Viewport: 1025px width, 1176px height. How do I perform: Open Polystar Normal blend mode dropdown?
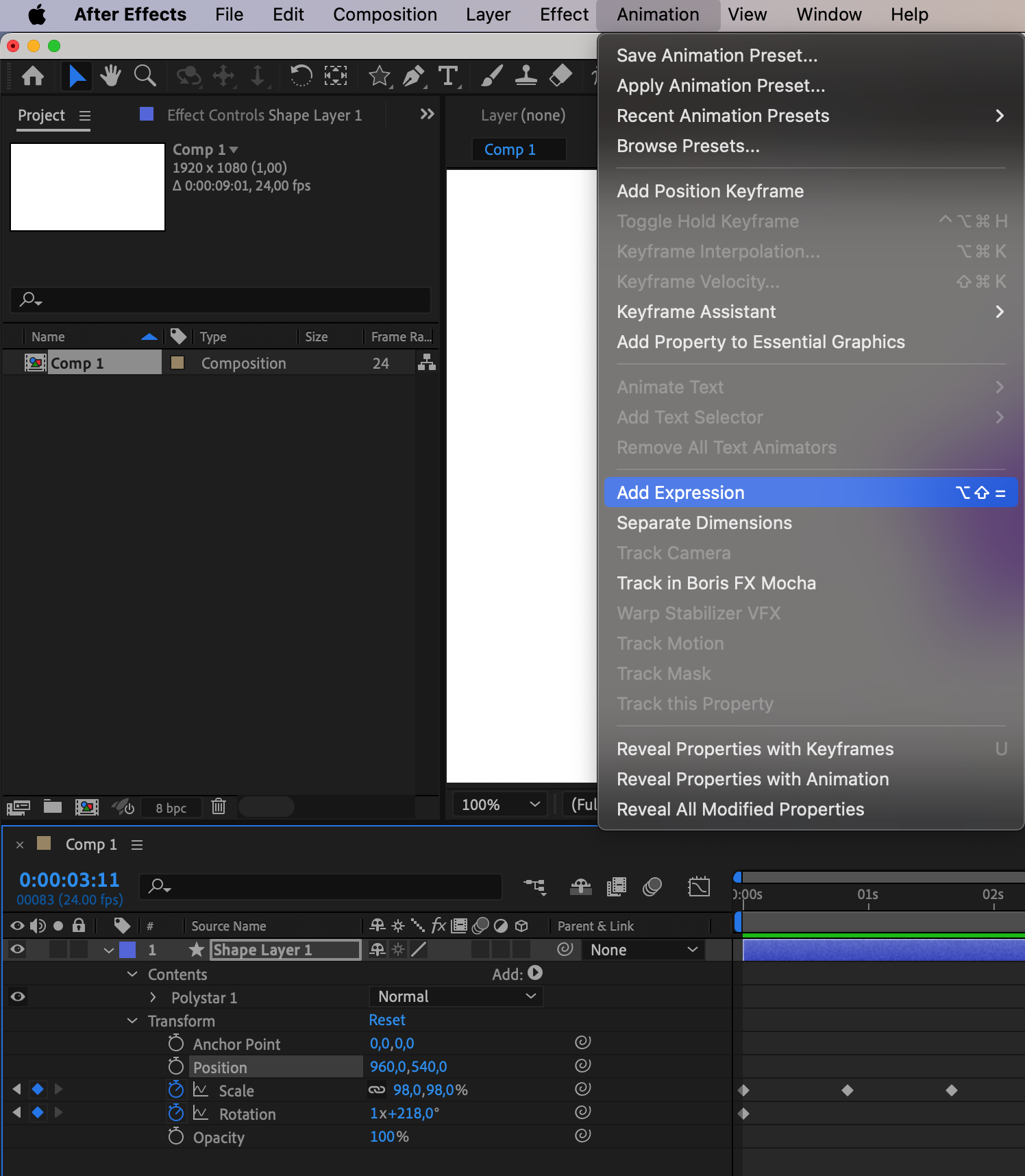[456, 996]
